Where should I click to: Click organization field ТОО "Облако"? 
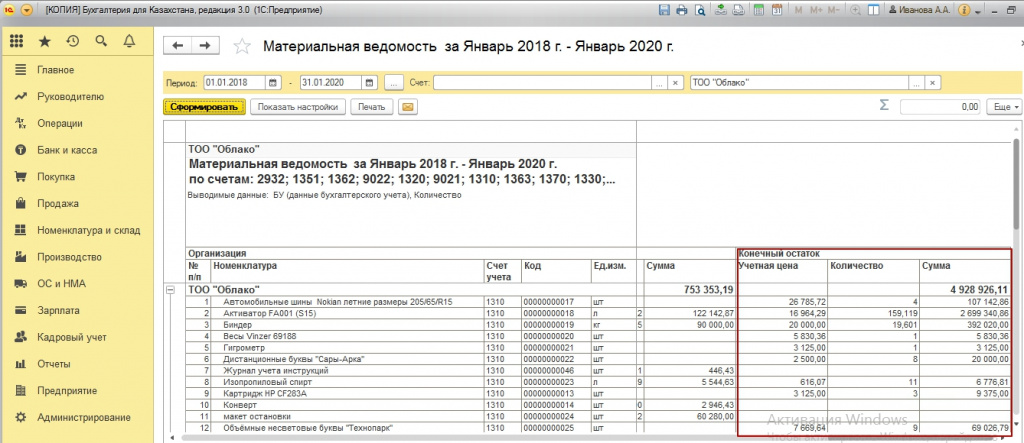tap(799, 83)
